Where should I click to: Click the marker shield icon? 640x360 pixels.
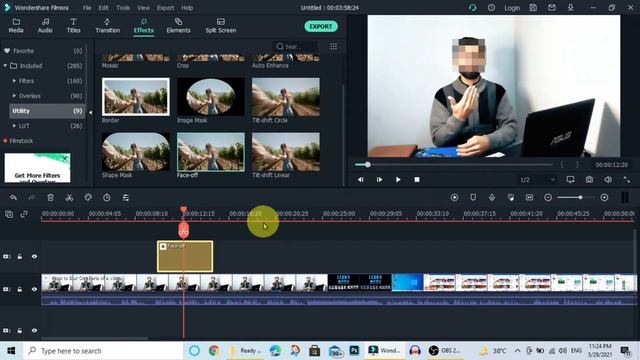click(x=473, y=198)
